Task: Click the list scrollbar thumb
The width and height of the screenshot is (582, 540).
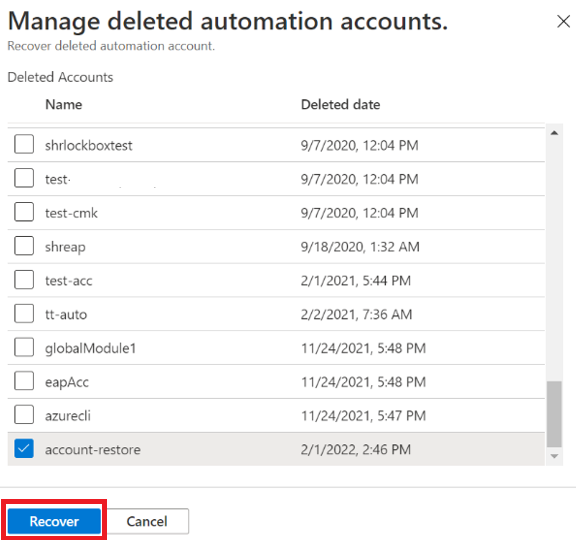Action: pyautogui.click(x=554, y=414)
